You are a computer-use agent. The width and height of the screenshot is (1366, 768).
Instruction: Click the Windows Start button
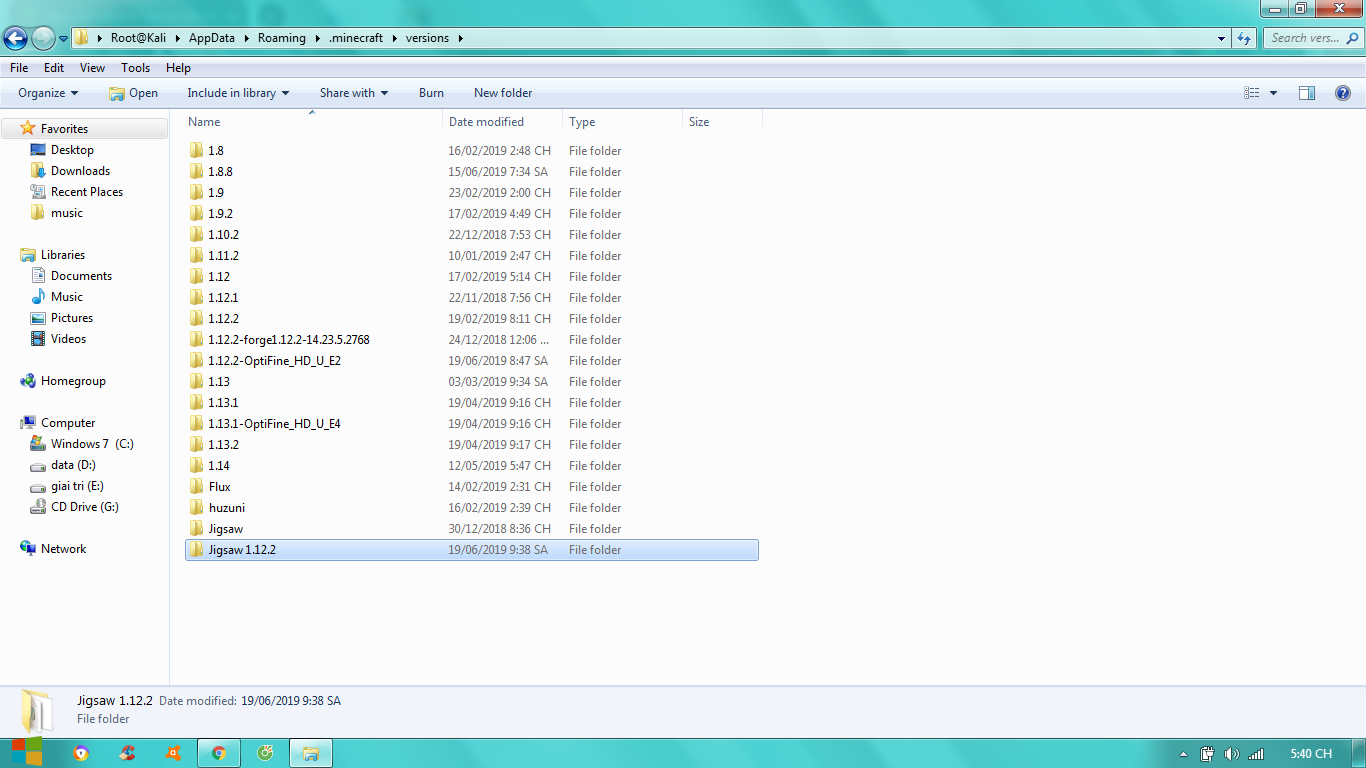tap(27, 753)
